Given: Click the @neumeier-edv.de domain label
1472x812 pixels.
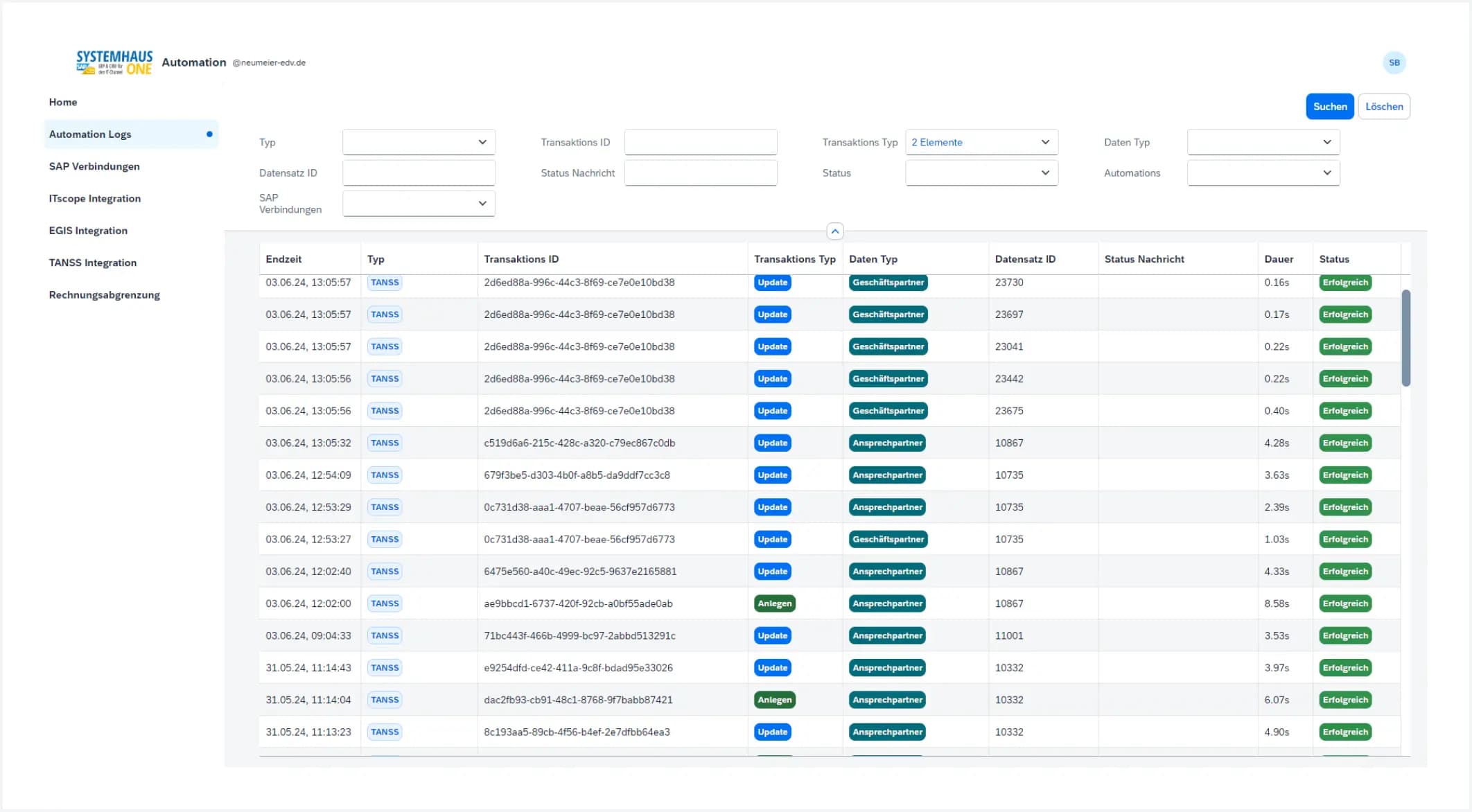Looking at the screenshot, I should point(269,63).
